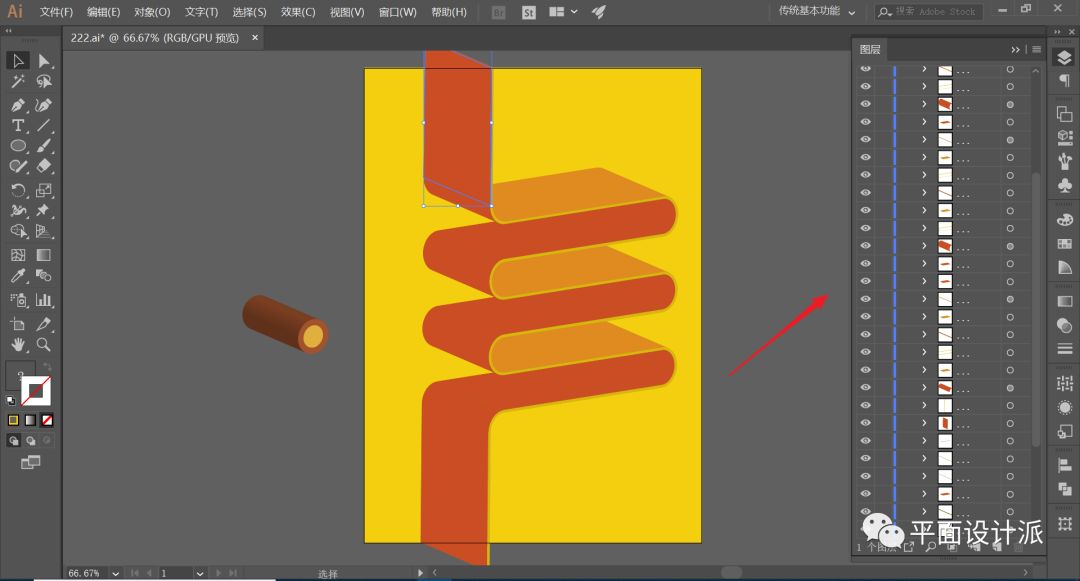This screenshot has width=1080, height=581.
Task: Open the Symbols club-shaped panel icon
Action: [x=1064, y=186]
